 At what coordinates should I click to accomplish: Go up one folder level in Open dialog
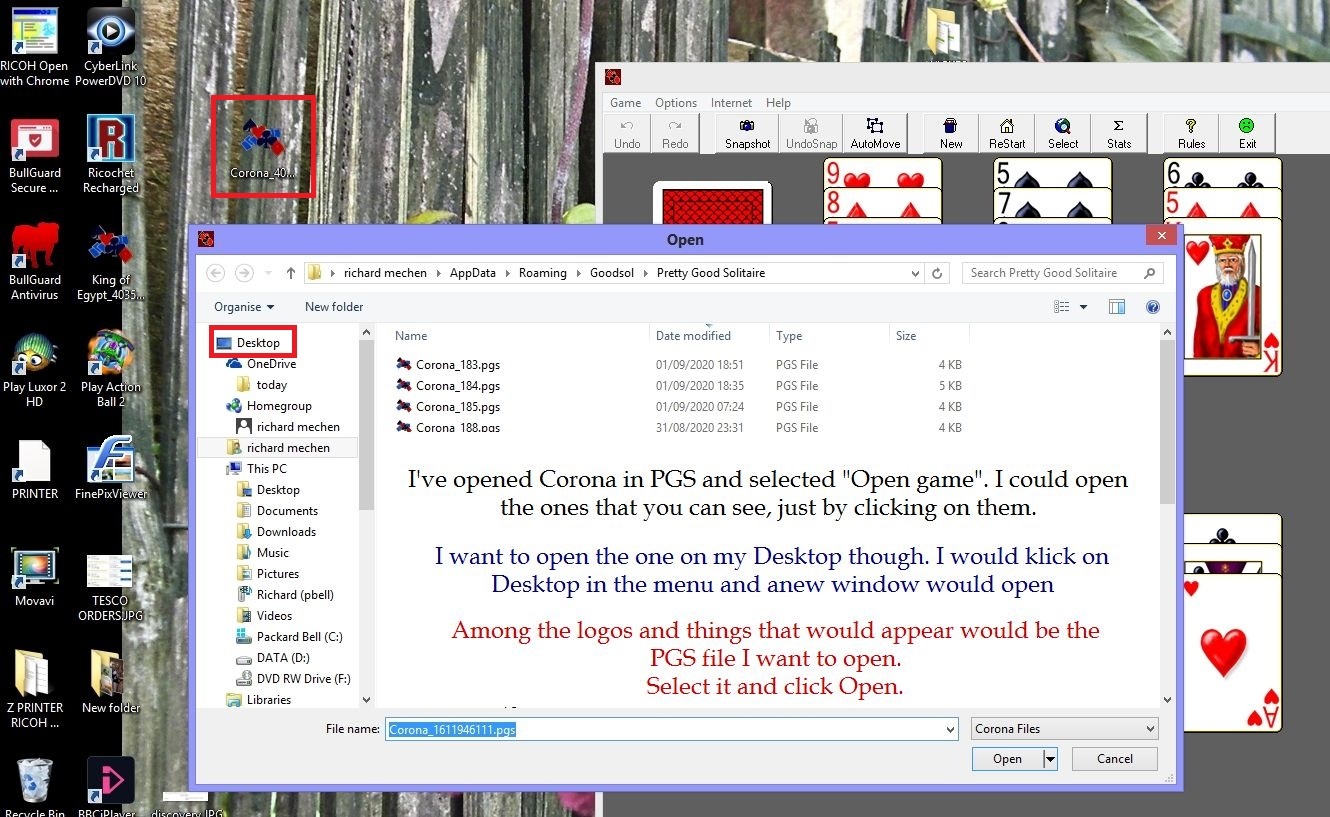pyautogui.click(x=291, y=273)
